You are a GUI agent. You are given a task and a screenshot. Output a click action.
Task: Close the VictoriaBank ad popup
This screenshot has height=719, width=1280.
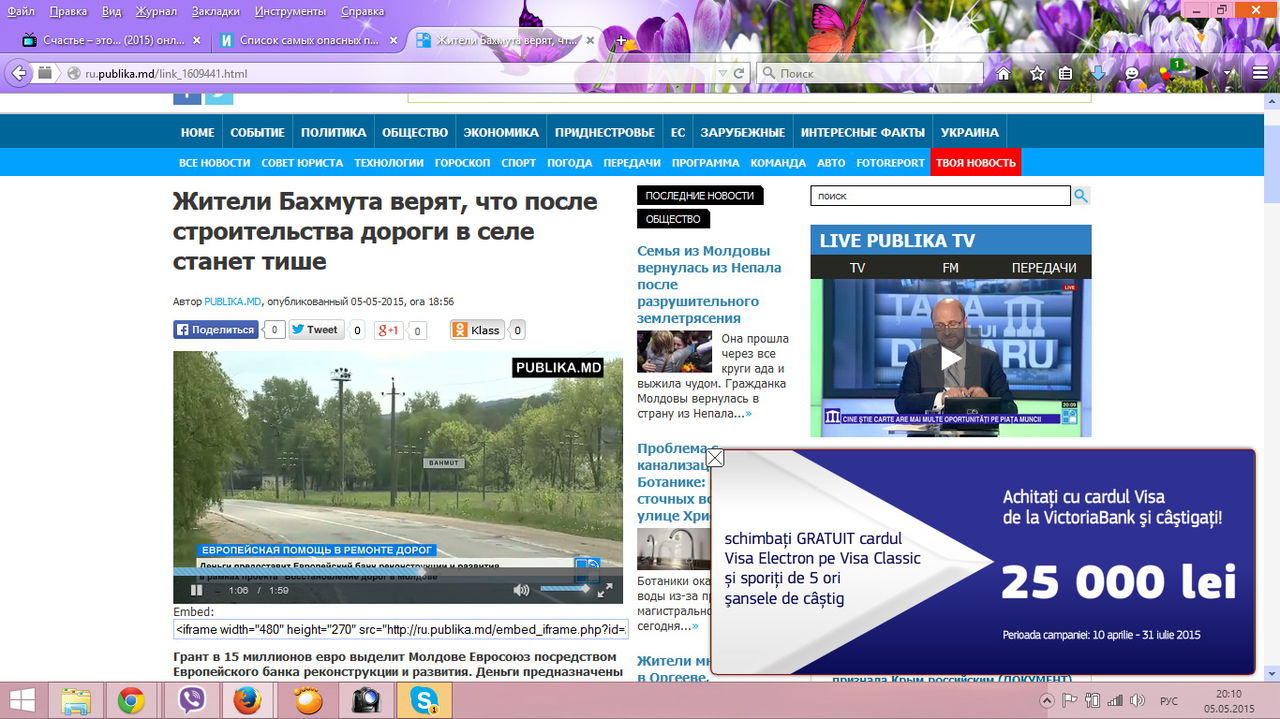(x=715, y=458)
